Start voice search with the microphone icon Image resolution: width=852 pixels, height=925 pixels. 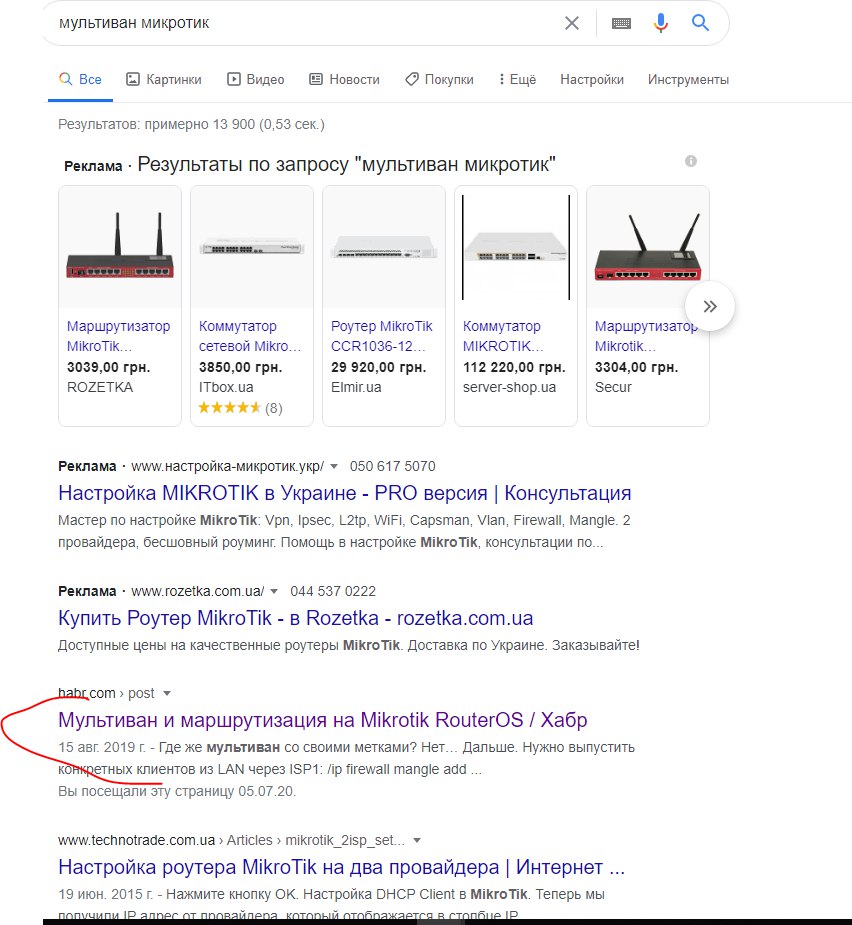click(661, 23)
